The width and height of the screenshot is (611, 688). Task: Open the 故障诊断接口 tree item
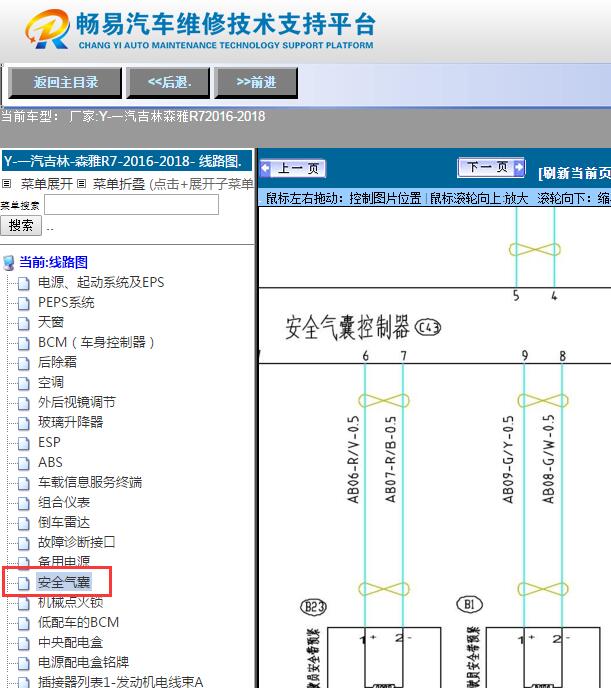[77, 542]
